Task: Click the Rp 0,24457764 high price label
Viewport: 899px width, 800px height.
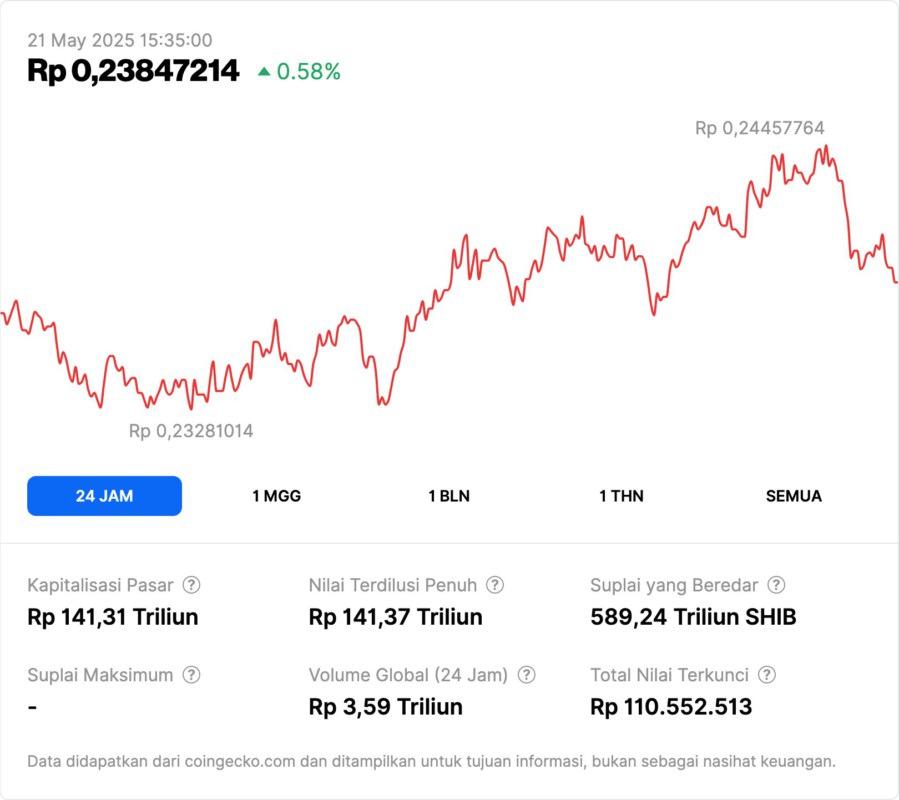Action: (760, 128)
